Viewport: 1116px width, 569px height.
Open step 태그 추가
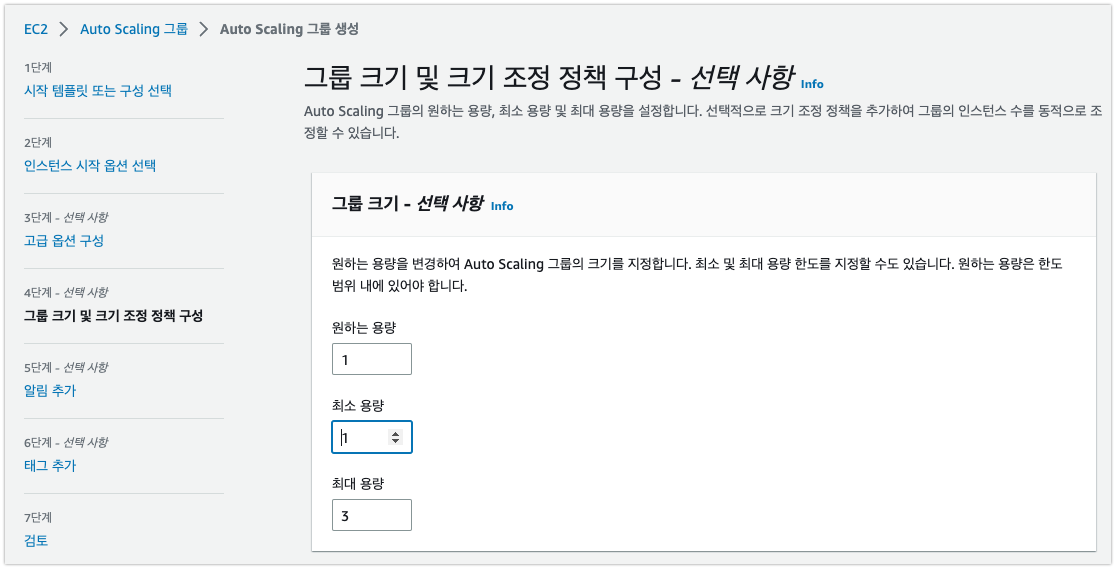[x=50, y=466]
